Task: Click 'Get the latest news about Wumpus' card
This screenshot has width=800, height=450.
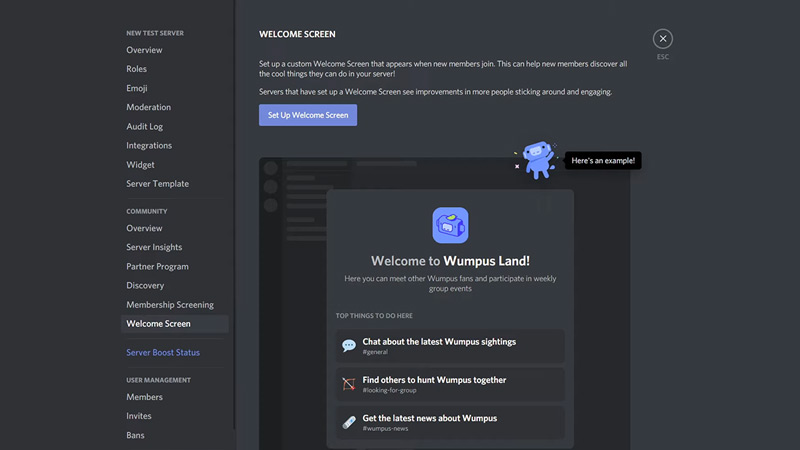Action: 450,422
